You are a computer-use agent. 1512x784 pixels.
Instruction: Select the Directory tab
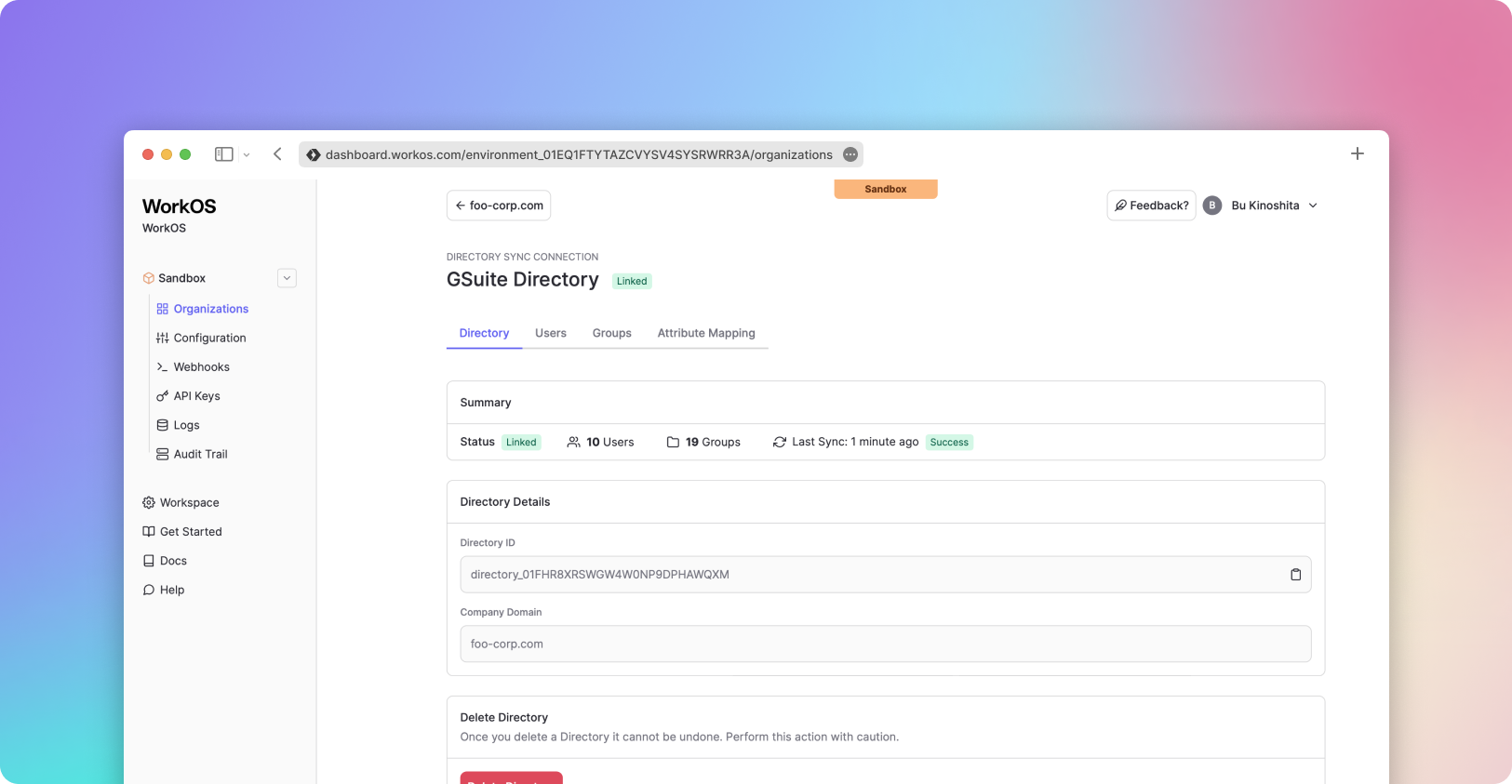pyautogui.click(x=484, y=333)
